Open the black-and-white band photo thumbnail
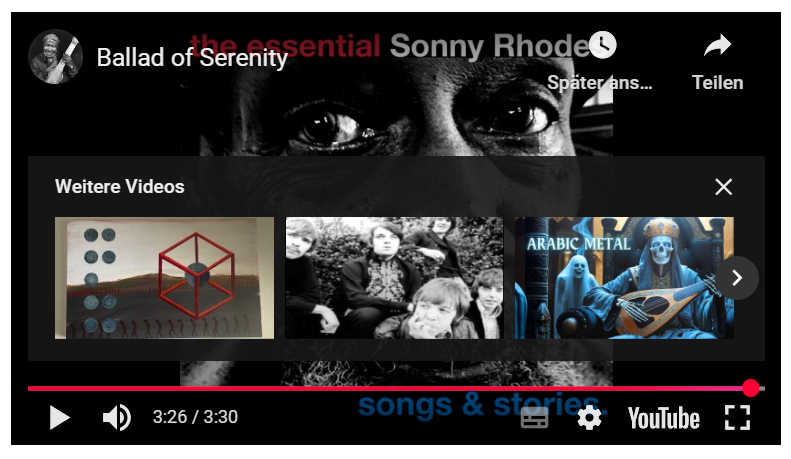 [394, 278]
